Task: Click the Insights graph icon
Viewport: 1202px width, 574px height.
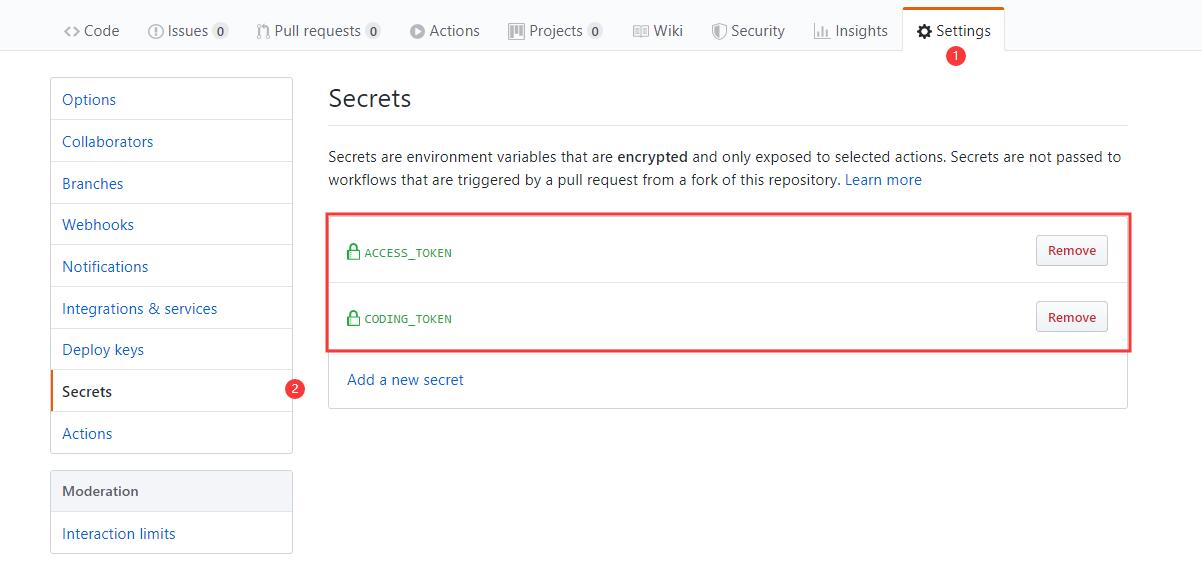Action: click(x=821, y=31)
